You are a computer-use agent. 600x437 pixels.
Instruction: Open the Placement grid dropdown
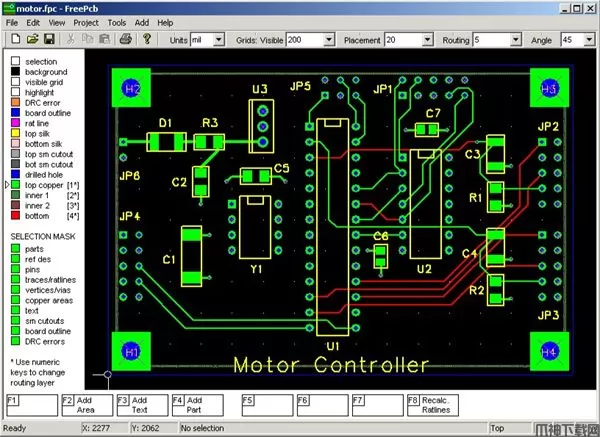[428, 39]
